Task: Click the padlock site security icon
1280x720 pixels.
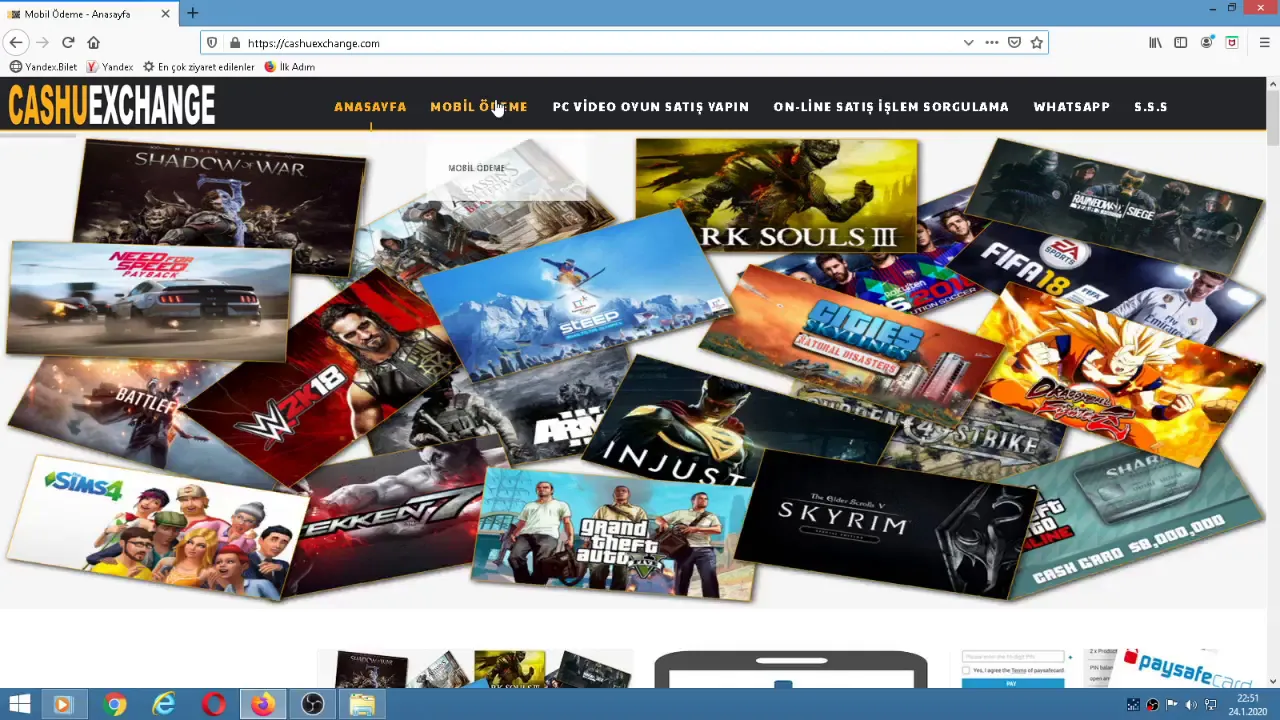Action: 235,43
